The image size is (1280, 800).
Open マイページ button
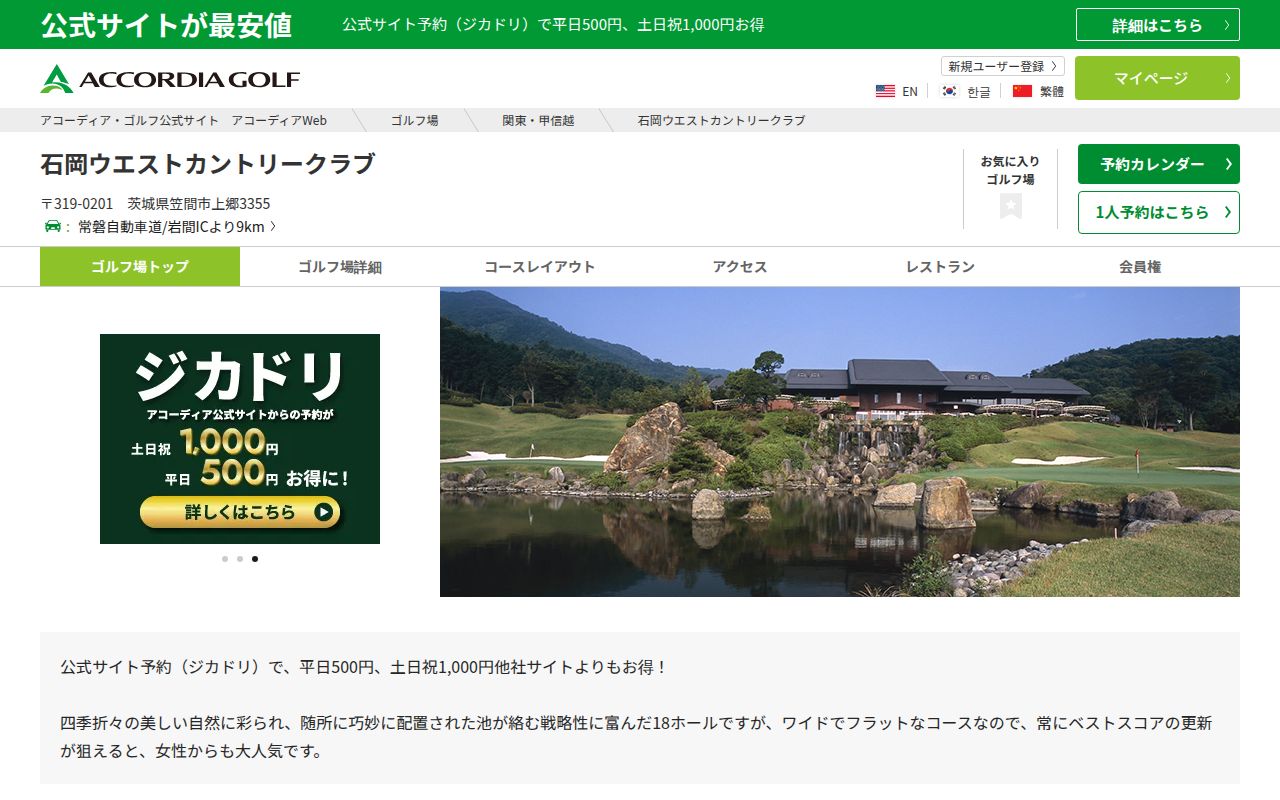coord(1157,78)
